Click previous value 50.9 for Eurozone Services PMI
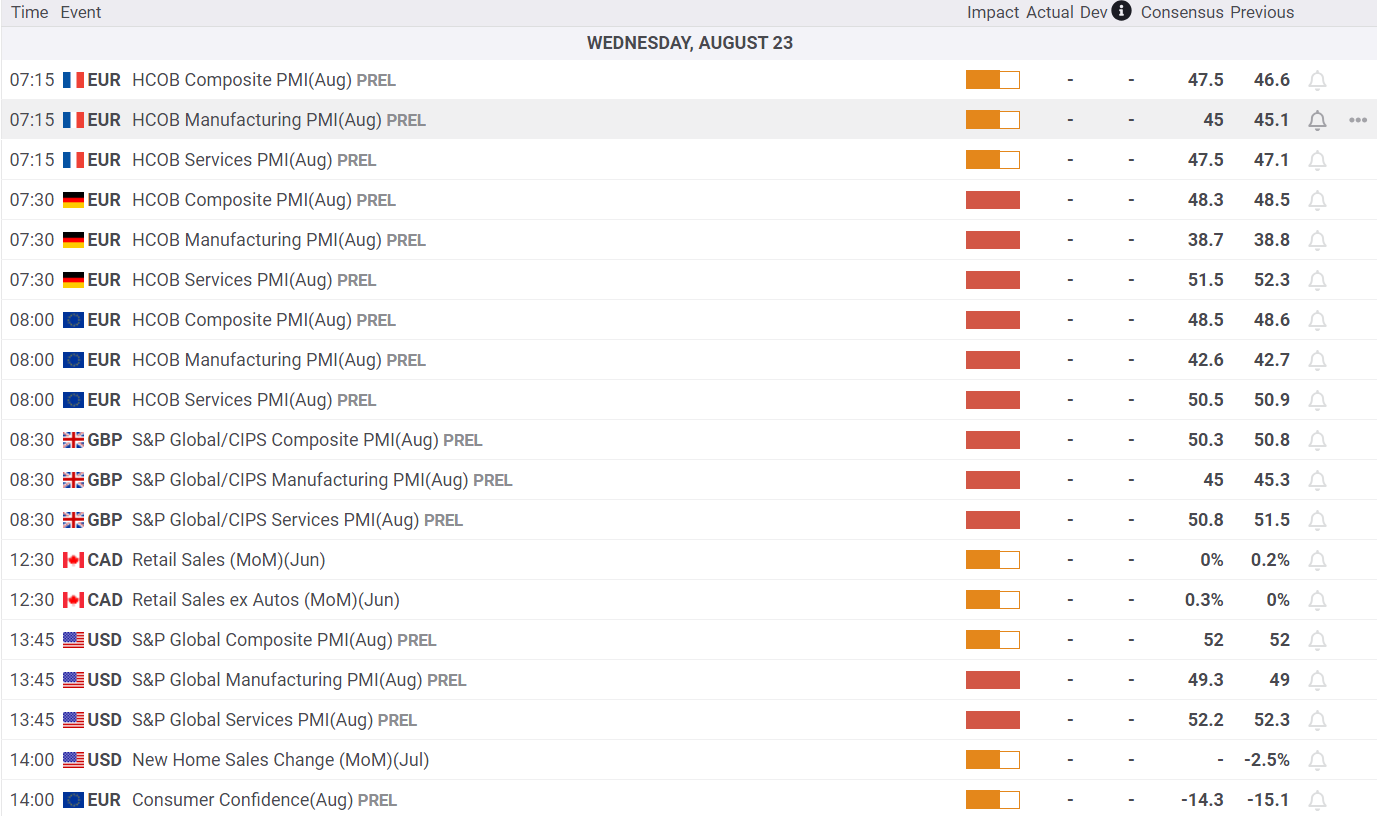 coord(1272,400)
